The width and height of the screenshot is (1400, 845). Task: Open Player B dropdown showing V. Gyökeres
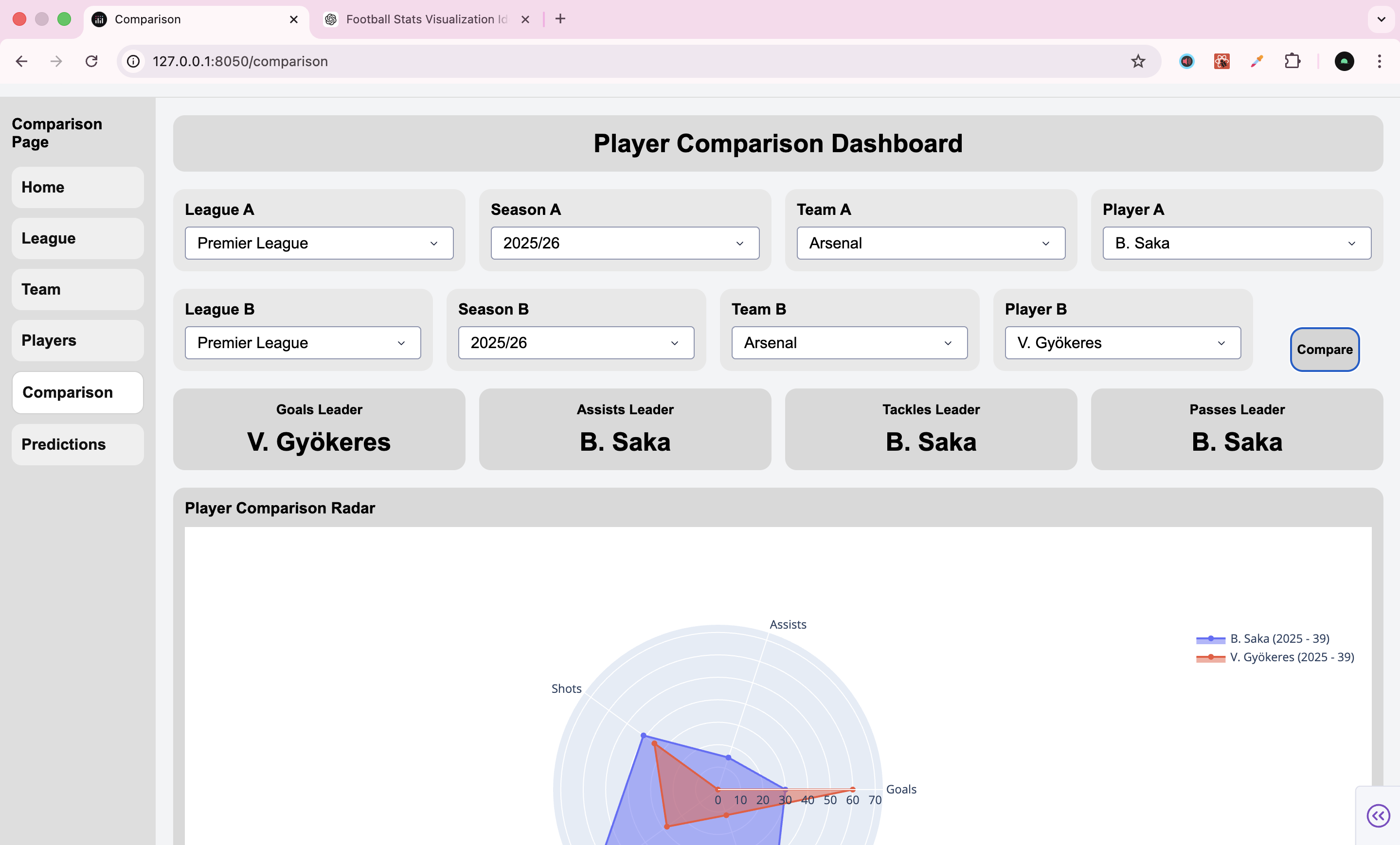pos(1123,342)
